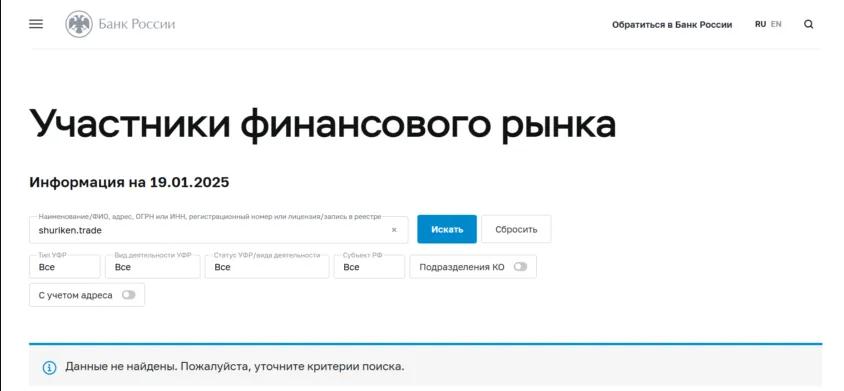Click the info icon in the no-data notice
The height and width of the screenshot is (391, 844).
(50, 368)
